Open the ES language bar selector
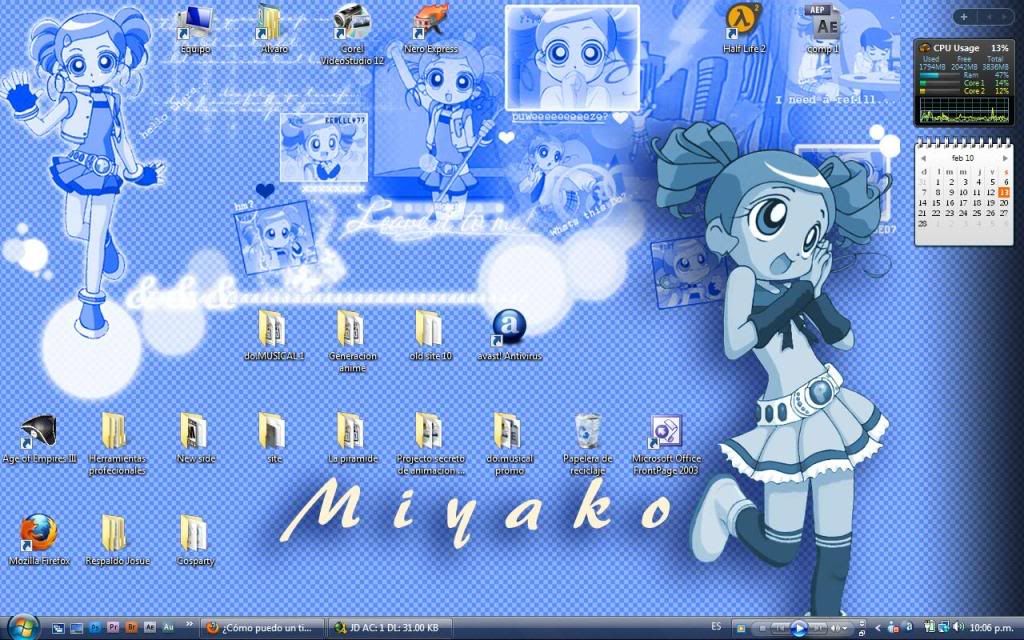Viewport: 1024px width, 640px height. coord(716,627)
